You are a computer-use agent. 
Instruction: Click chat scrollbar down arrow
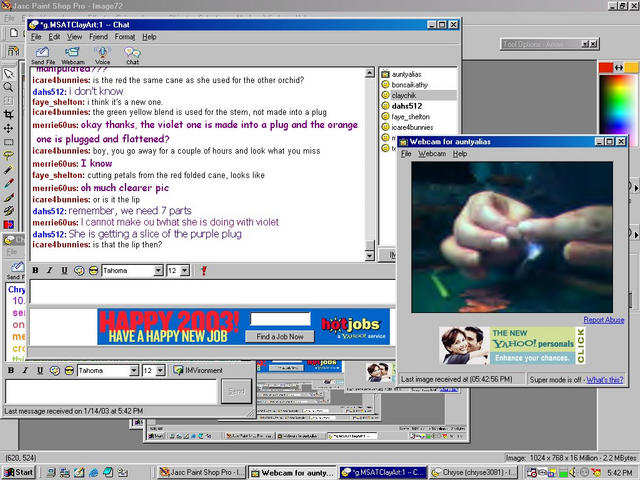click(x=369, y=256)
